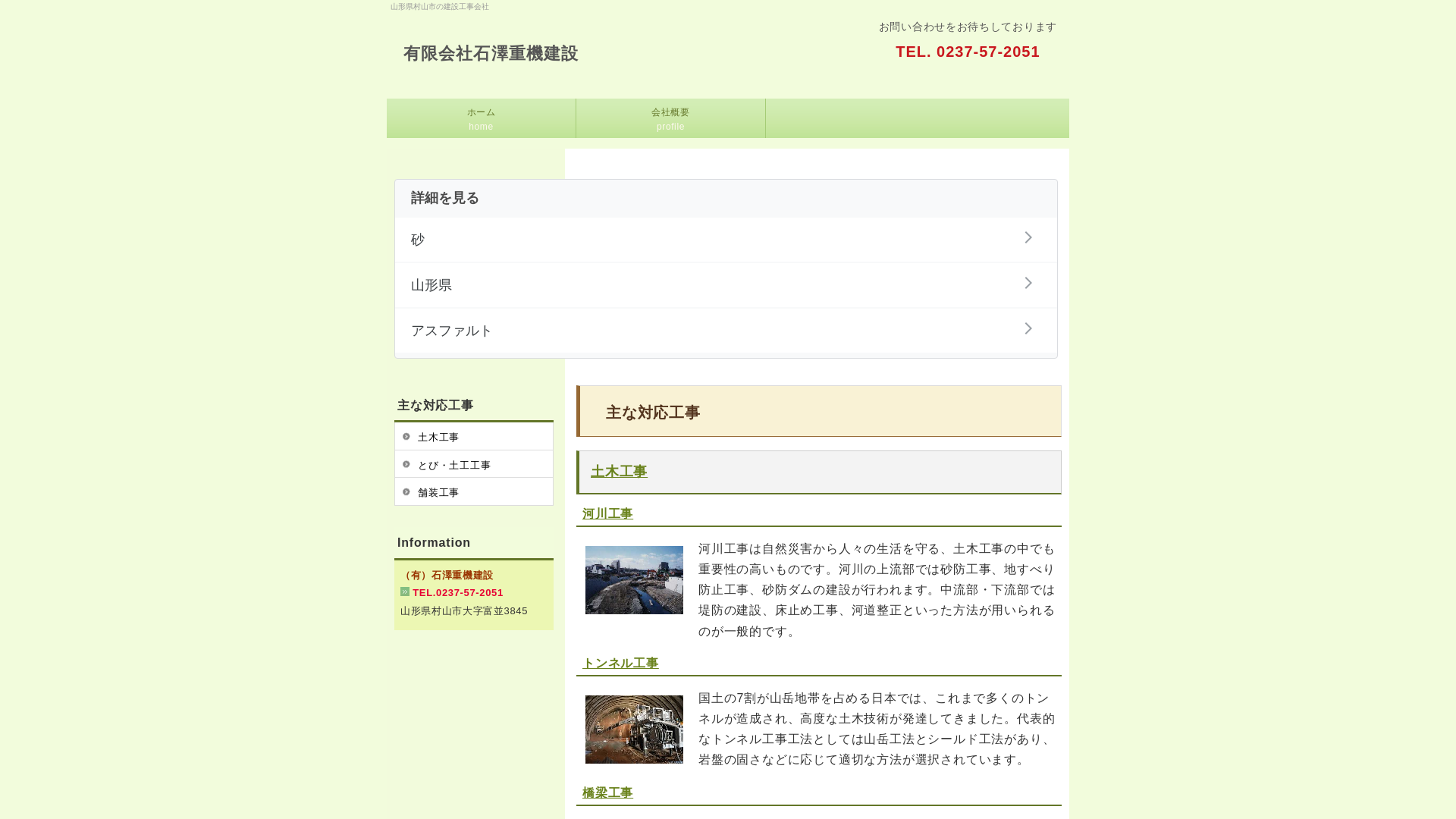Click TEL.0237-57-2051 in the Information box
The height and width of the screenshot is (819, 1456).
point(457,592)
